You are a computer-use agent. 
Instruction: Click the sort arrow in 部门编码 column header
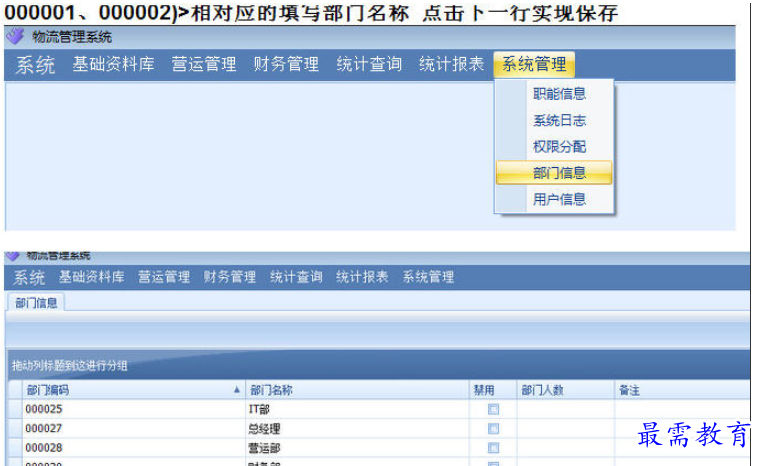point(237,390)
